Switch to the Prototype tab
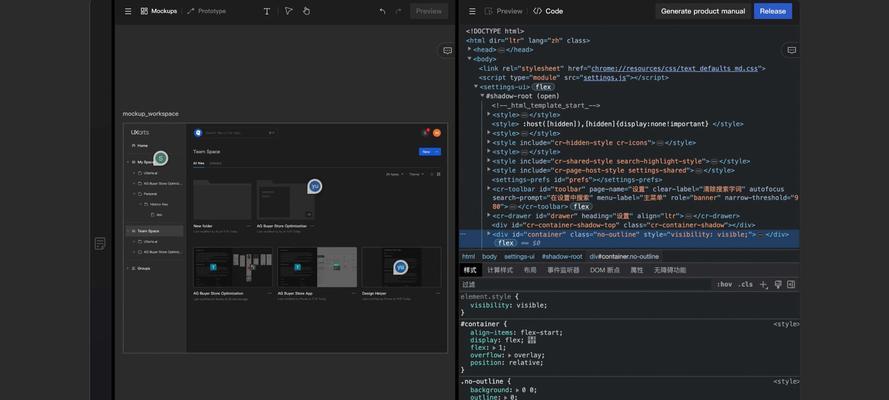The width and height of the screenshot is (889, 400). (206, 11)
